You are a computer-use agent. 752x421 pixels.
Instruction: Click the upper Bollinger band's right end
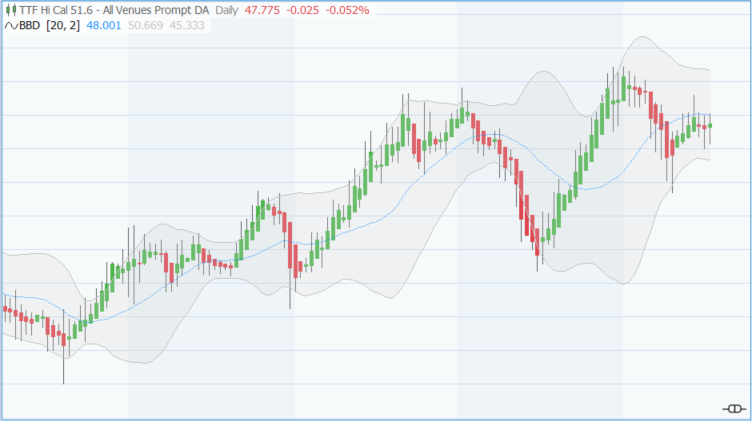coord(708,69)
